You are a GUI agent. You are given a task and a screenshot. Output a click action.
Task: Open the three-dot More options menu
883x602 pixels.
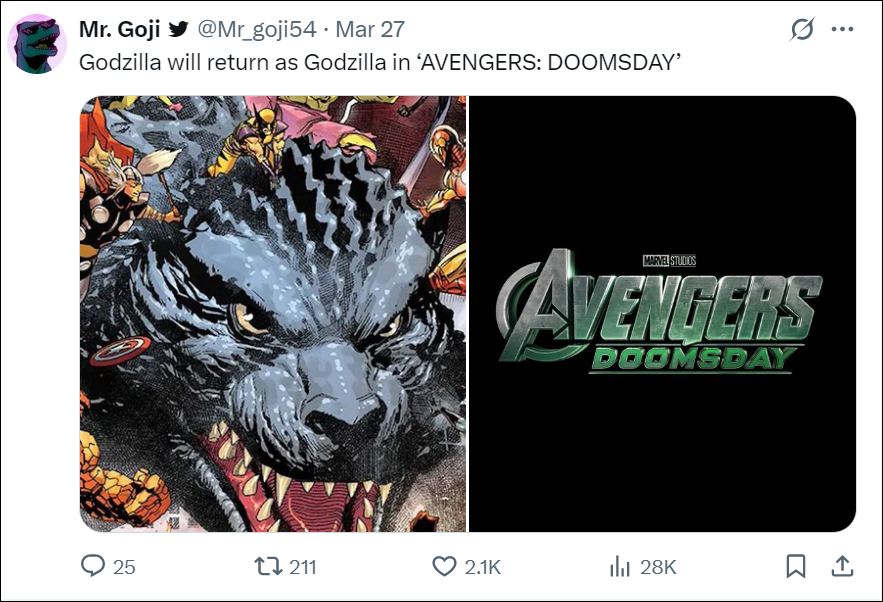[843, 30]
